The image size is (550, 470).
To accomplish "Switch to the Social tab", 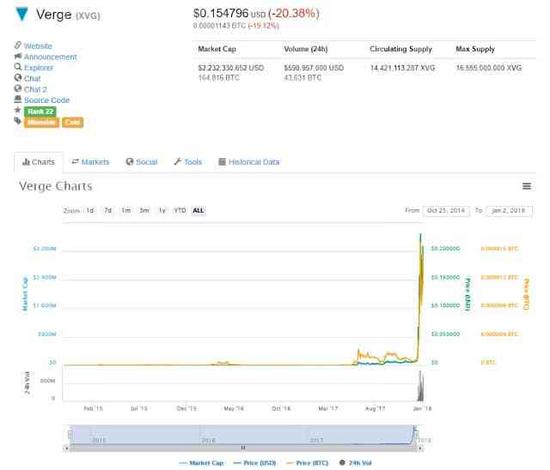I will tap(142, 162).
